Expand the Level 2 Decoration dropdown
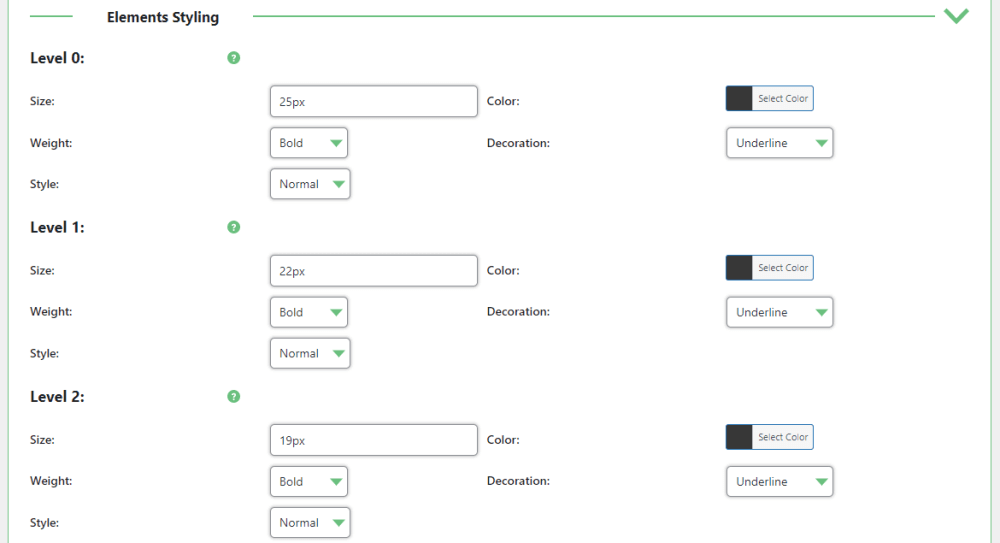The image size is (1000, 543). pos(779,481)
